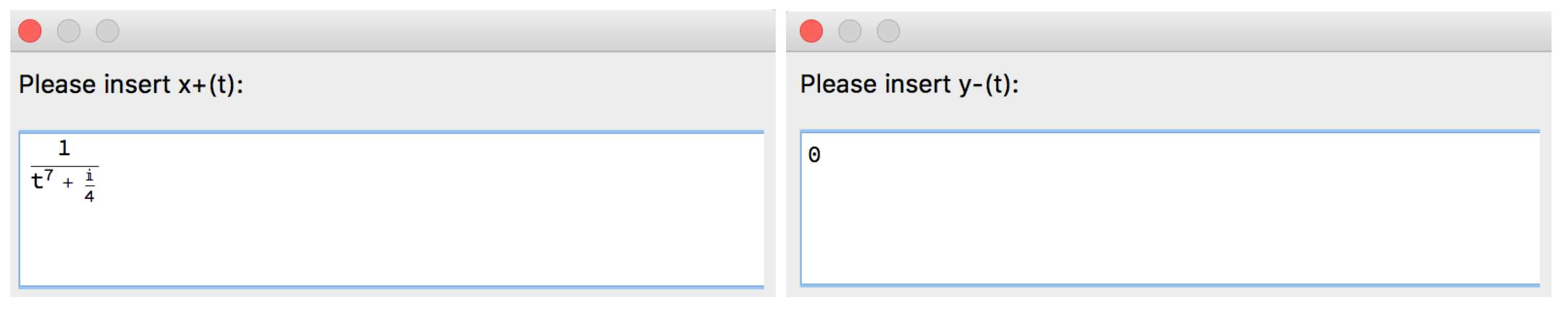1568x309 pixels.
Task: Click the 'Please insert y-(t):' label
Action: coord(909,84)
